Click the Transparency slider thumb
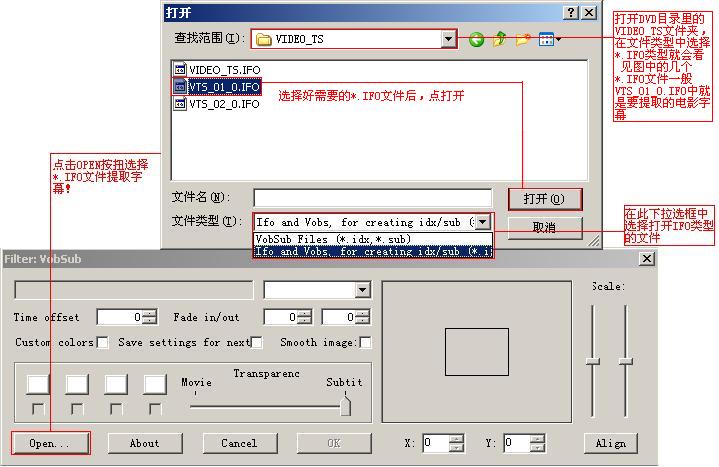This screenshot has height=467, width=719. coord(345,405)
